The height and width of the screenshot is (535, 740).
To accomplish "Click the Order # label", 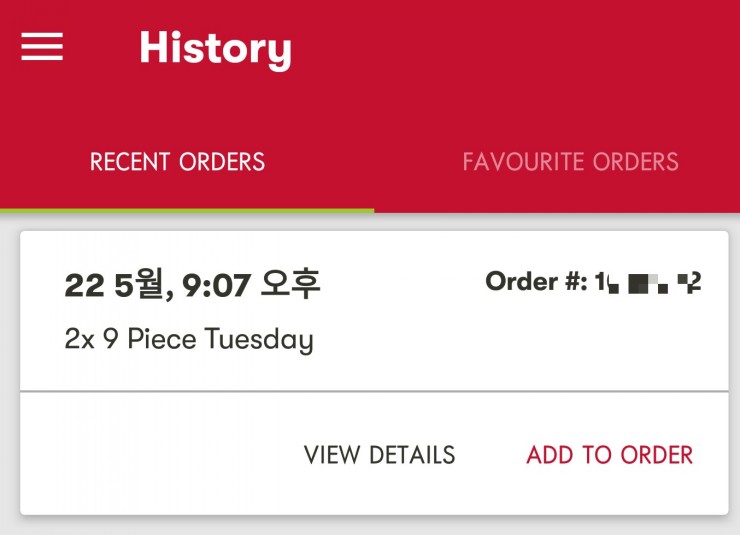I will tap(536, 282).
